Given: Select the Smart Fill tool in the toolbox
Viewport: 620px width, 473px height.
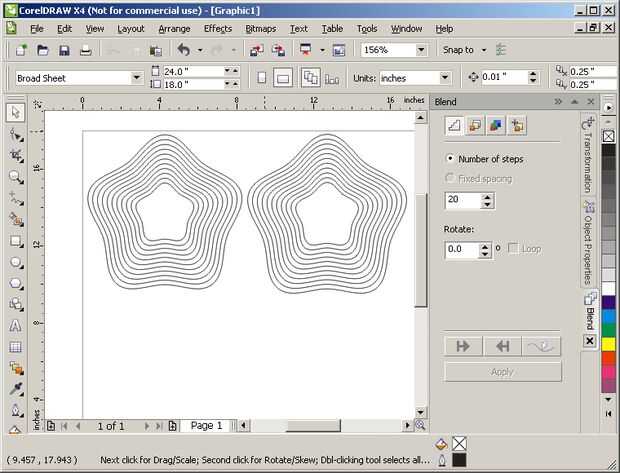Looking at the screenshot, I should point(16,220).
